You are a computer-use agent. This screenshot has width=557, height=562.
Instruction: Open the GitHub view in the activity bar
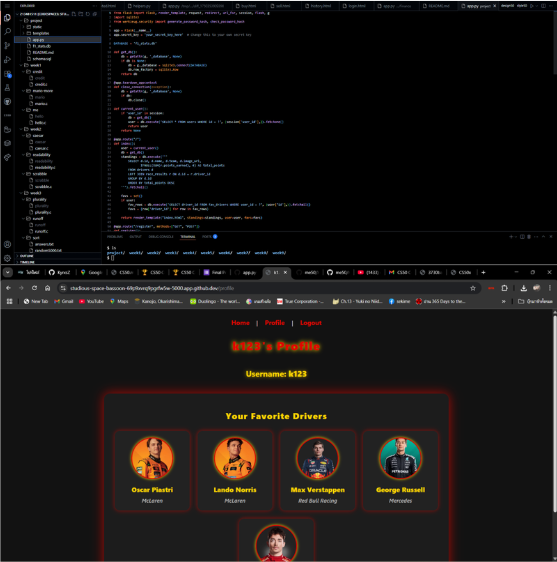[x=7, y=102]
